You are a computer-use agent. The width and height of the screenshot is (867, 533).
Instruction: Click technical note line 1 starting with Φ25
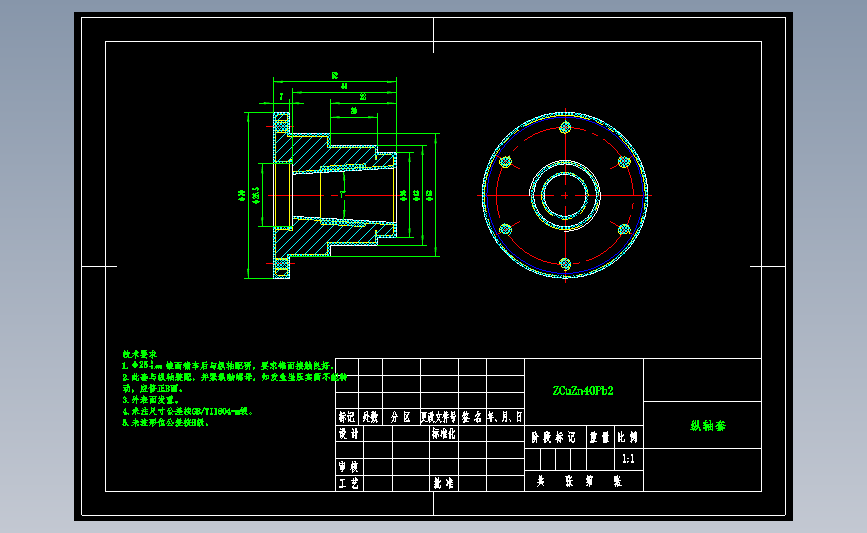[x=228, y=365]
